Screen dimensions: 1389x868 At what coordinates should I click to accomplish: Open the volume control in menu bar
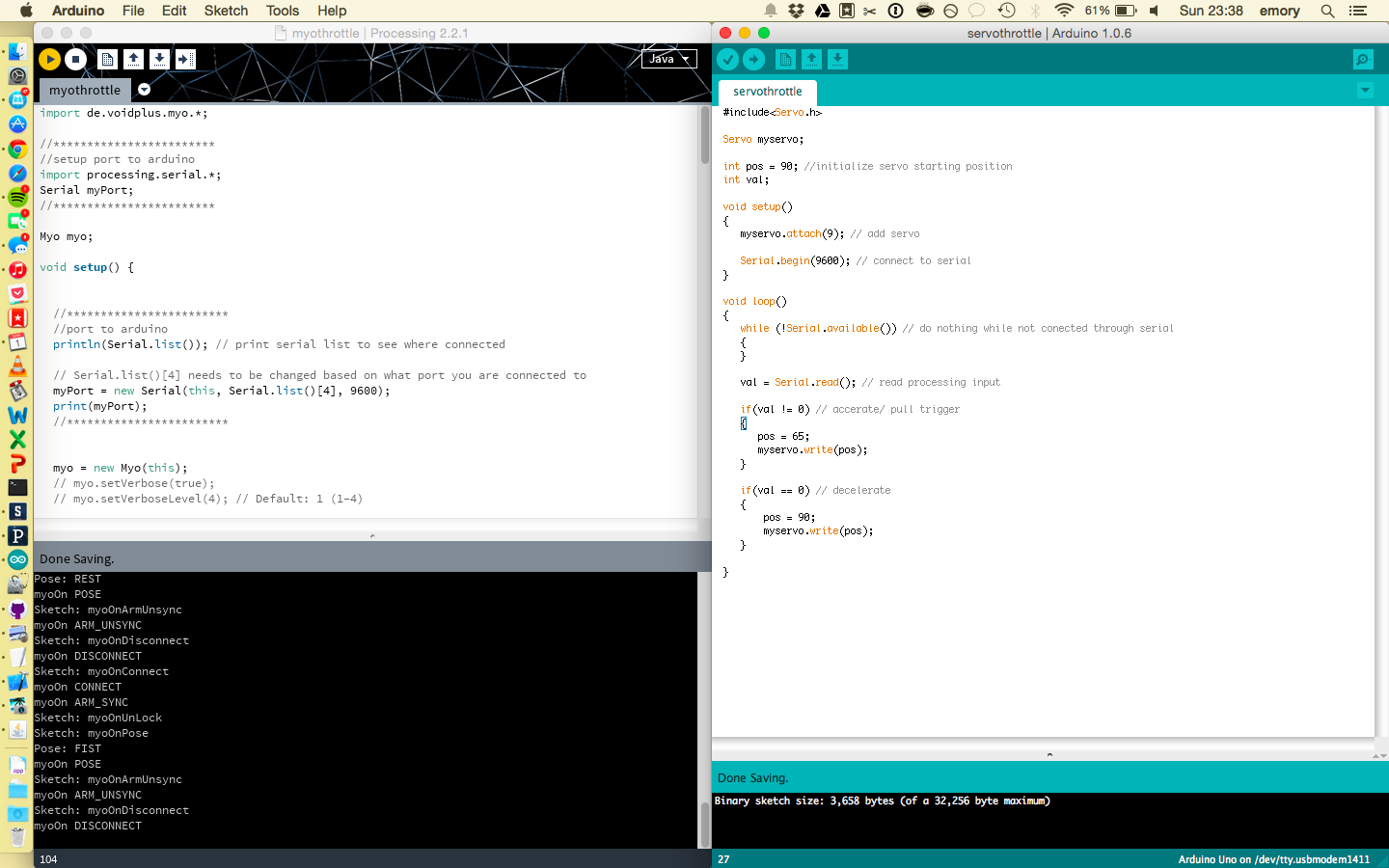click(x=1154, y=11)
